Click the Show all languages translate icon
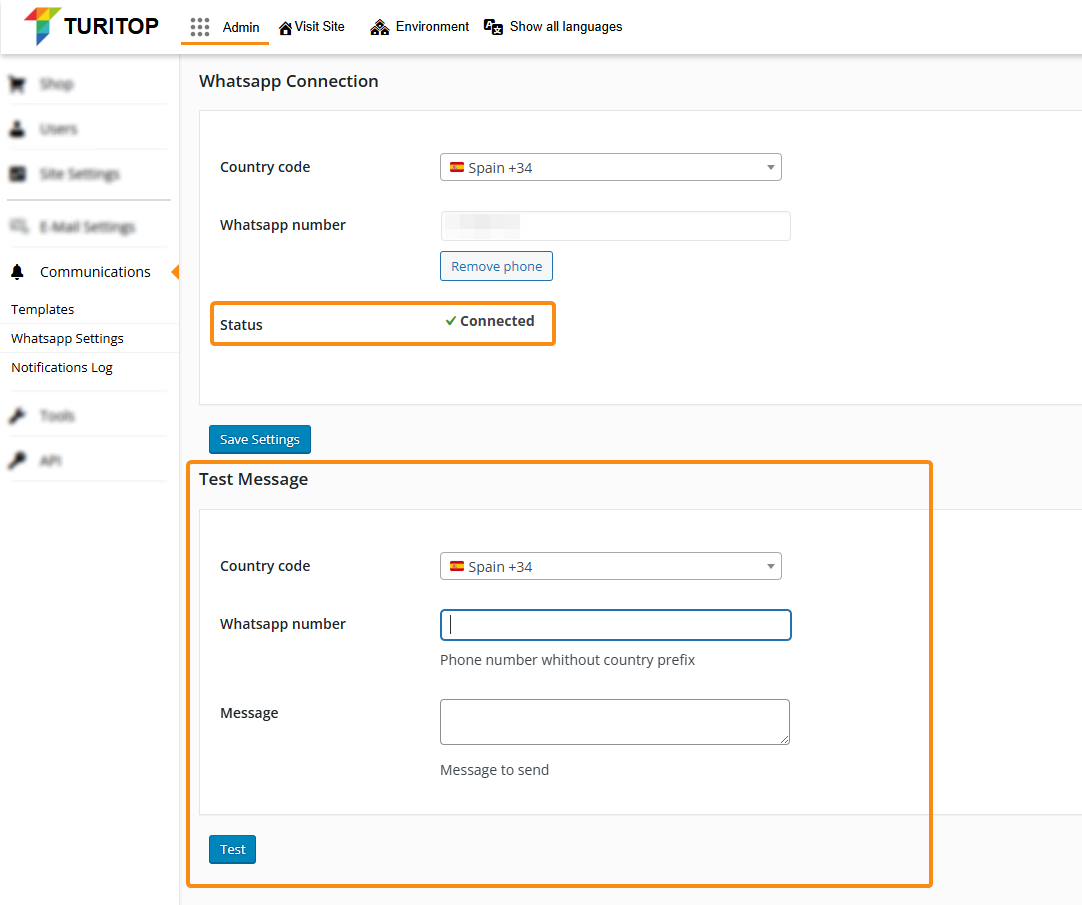The height and width of the screenshot is (905, 1082). pos(493,27)
